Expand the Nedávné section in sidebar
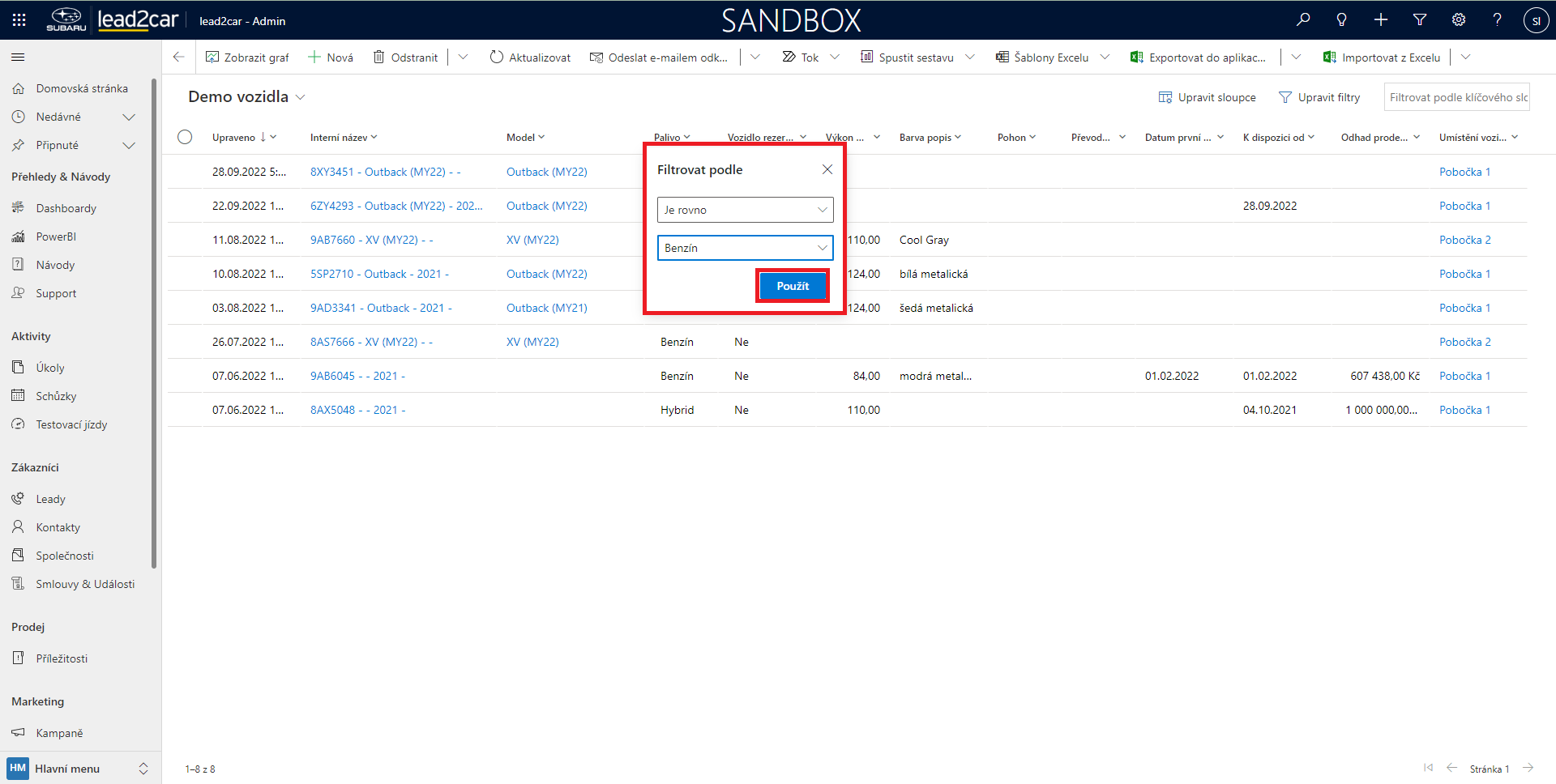 coord(128,117)
